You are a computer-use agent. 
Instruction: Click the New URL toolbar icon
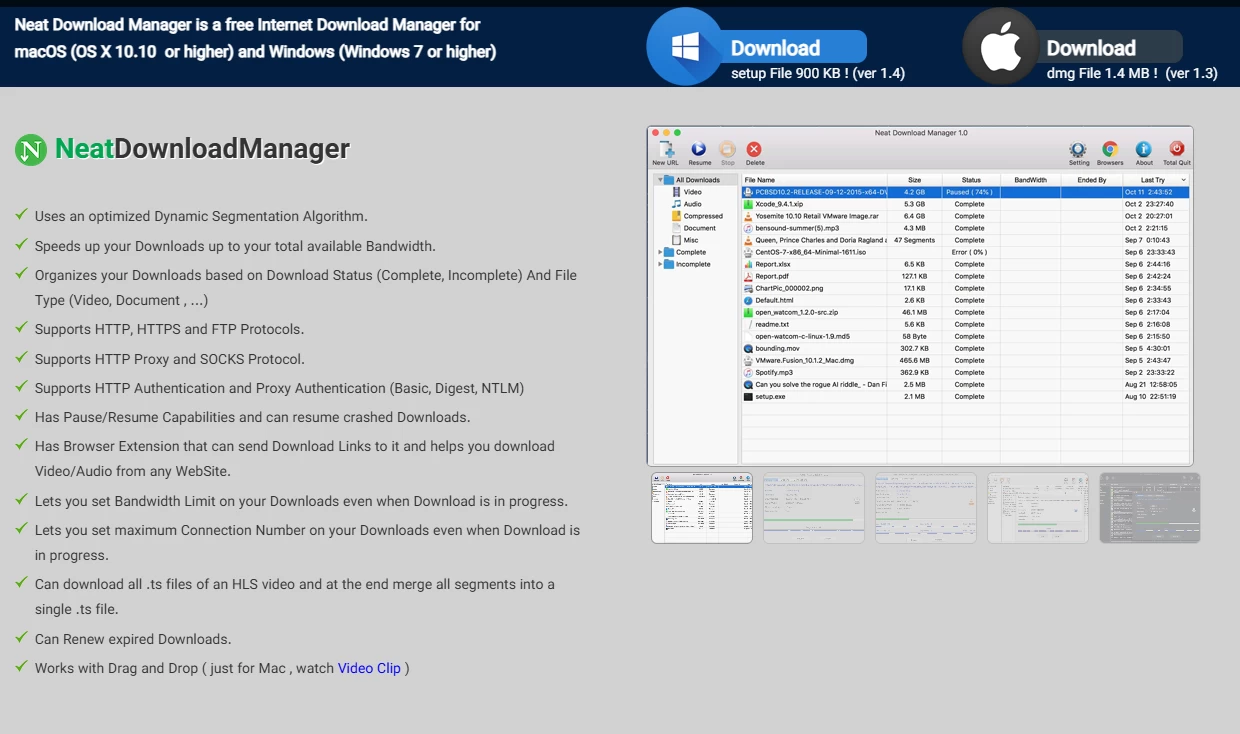coord(668,149)
